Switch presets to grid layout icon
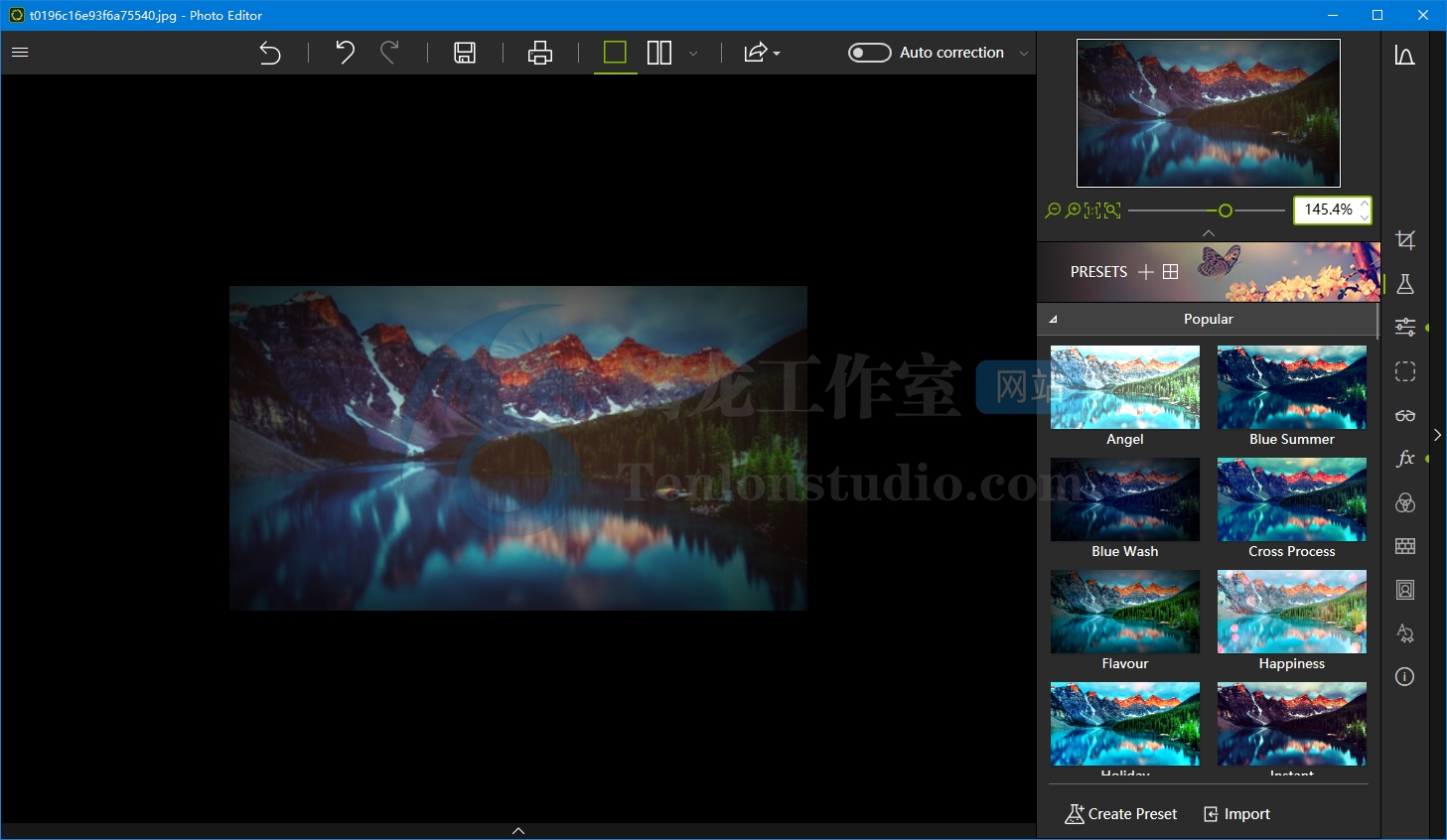This screenshot has height=840, width=1447. click(1171, 272)
